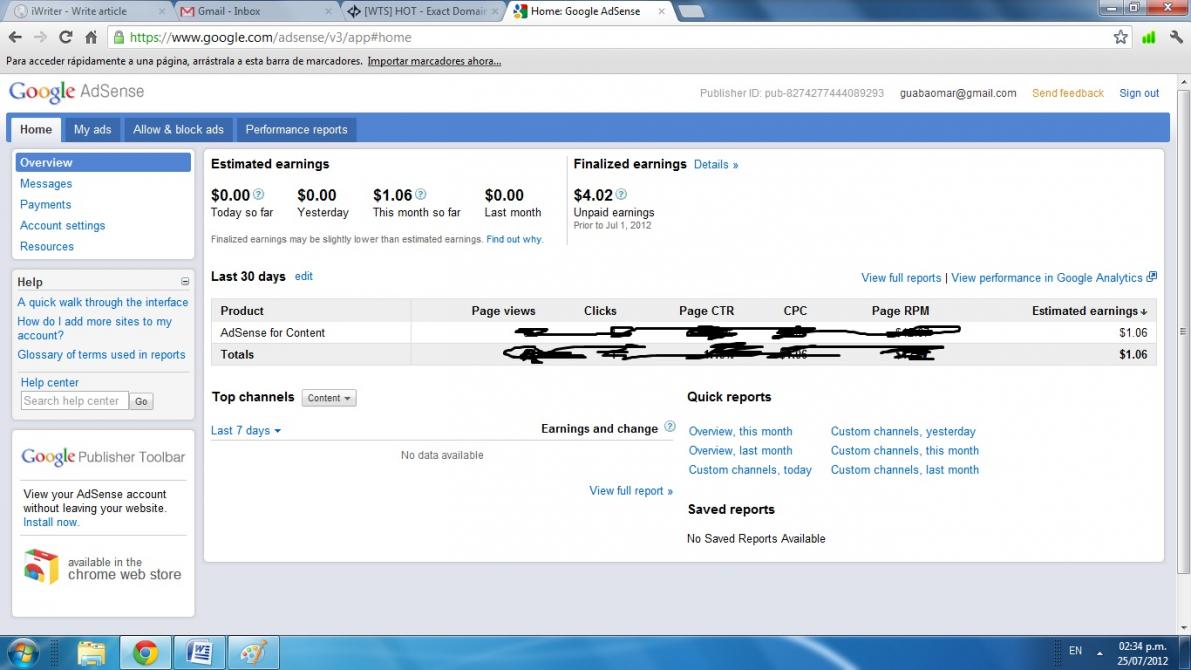This screenshot has height=670, width=1191.
Task: Switch to the Gmail Inbox browser tab
Action: (255, 11)
